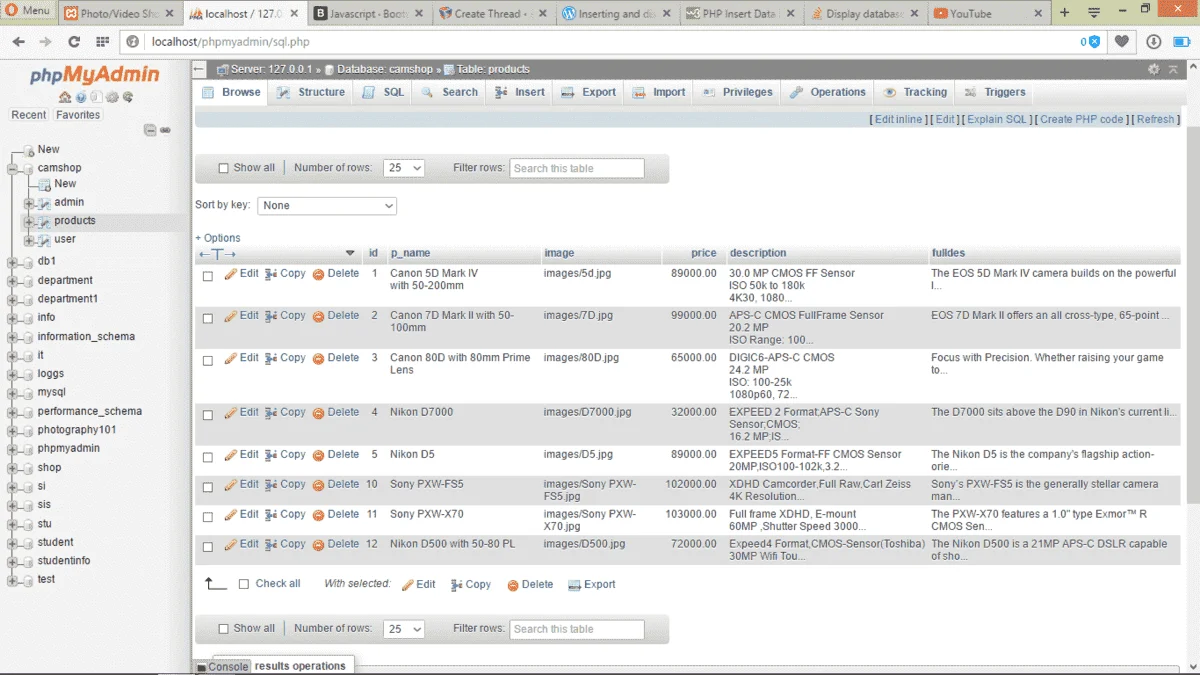Image resolution: width=1200 pixels, height=675 pixels.
Task: Click pencil Edit icon for Canon 5D Mark IV row
Action: click(231, 273)
